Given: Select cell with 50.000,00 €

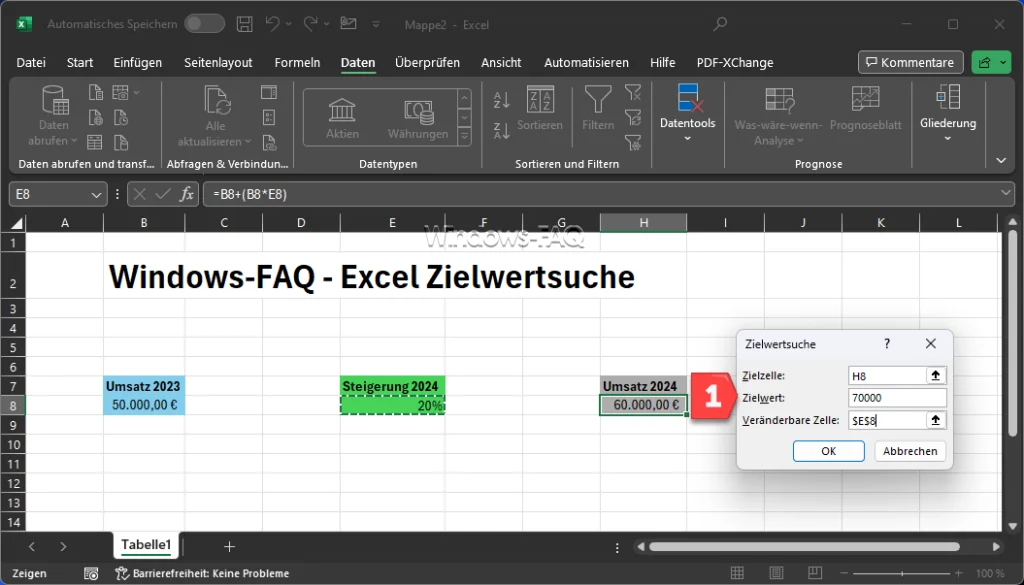Looking at the screenshot, I should click(x=144, y=405).
